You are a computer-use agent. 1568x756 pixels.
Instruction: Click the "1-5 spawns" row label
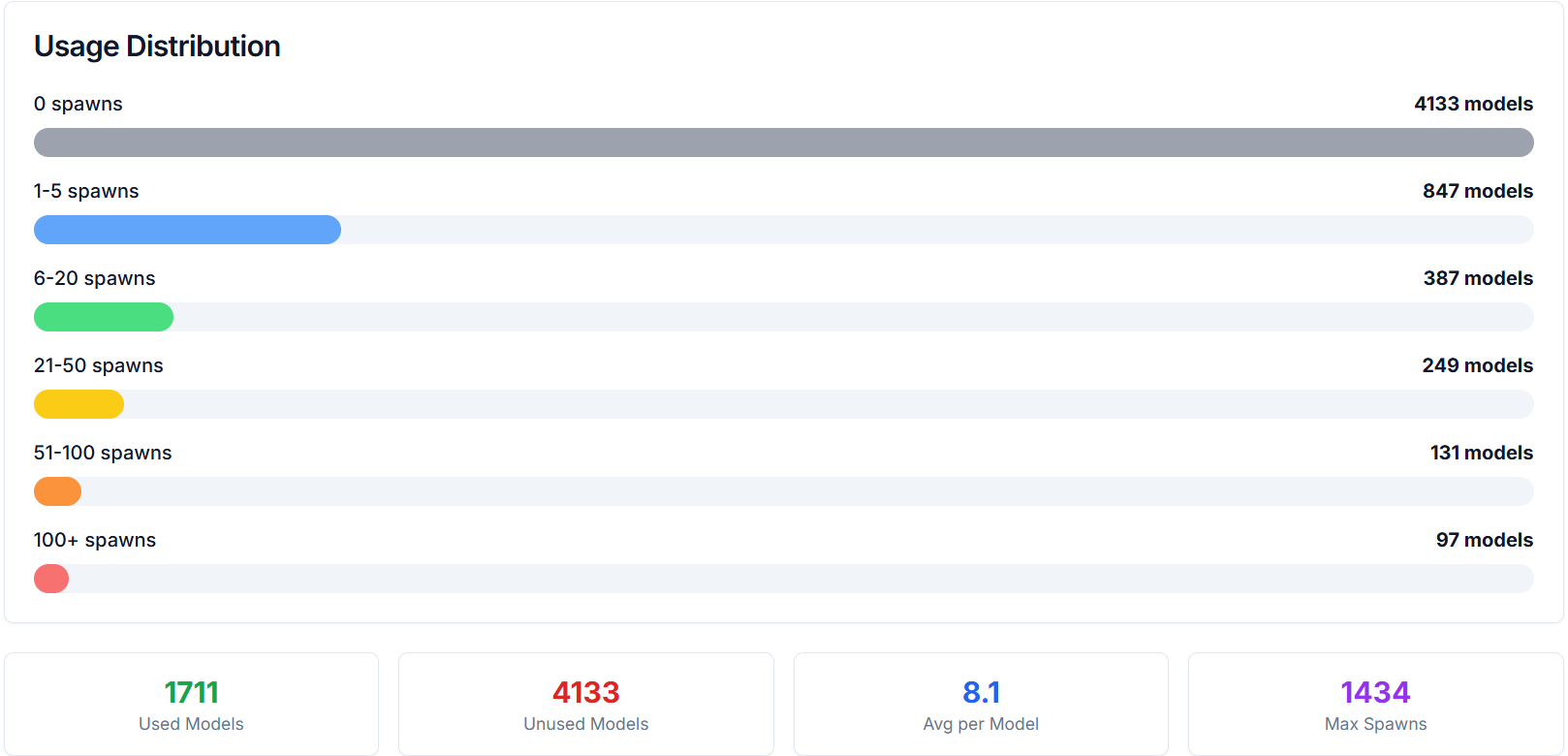tap(86, 191)
